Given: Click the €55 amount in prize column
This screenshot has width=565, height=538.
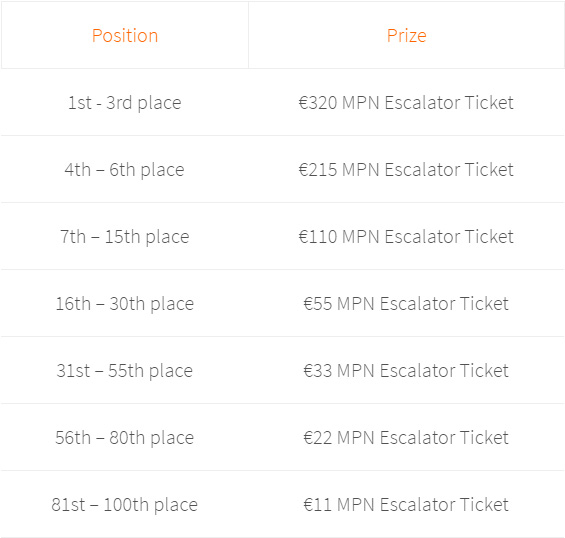Looking at the screenshot, I should click(x=318, y=303).
